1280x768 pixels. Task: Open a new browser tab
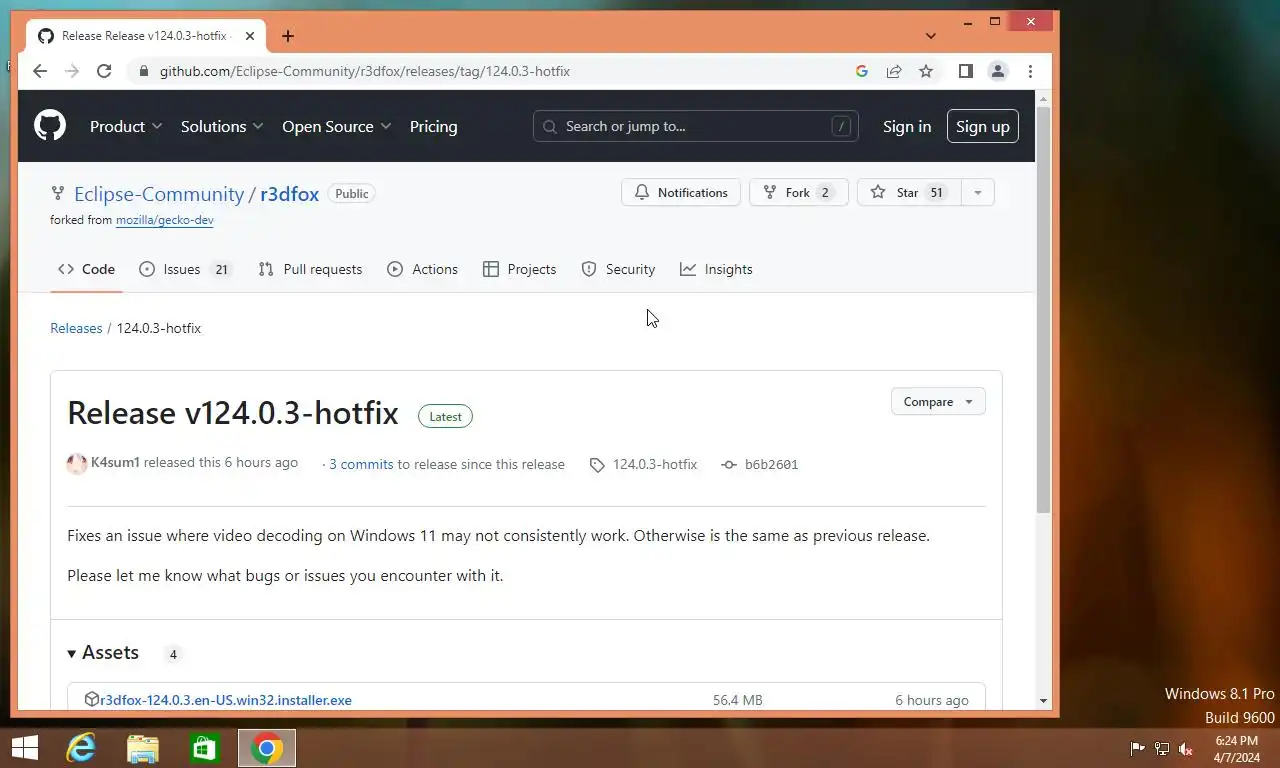click(x=288, y=36)
